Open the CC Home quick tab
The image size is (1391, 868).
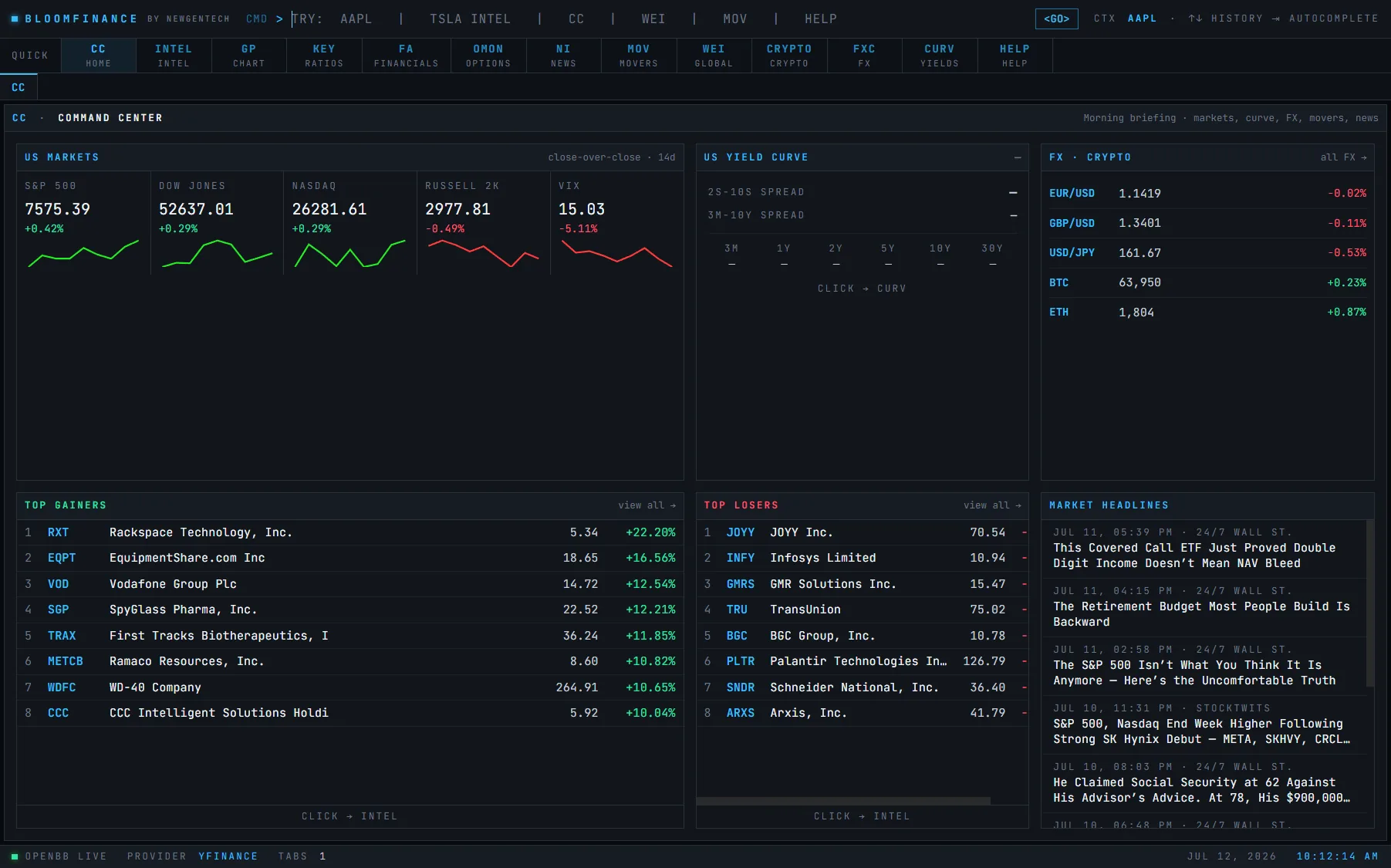(98, 56)
